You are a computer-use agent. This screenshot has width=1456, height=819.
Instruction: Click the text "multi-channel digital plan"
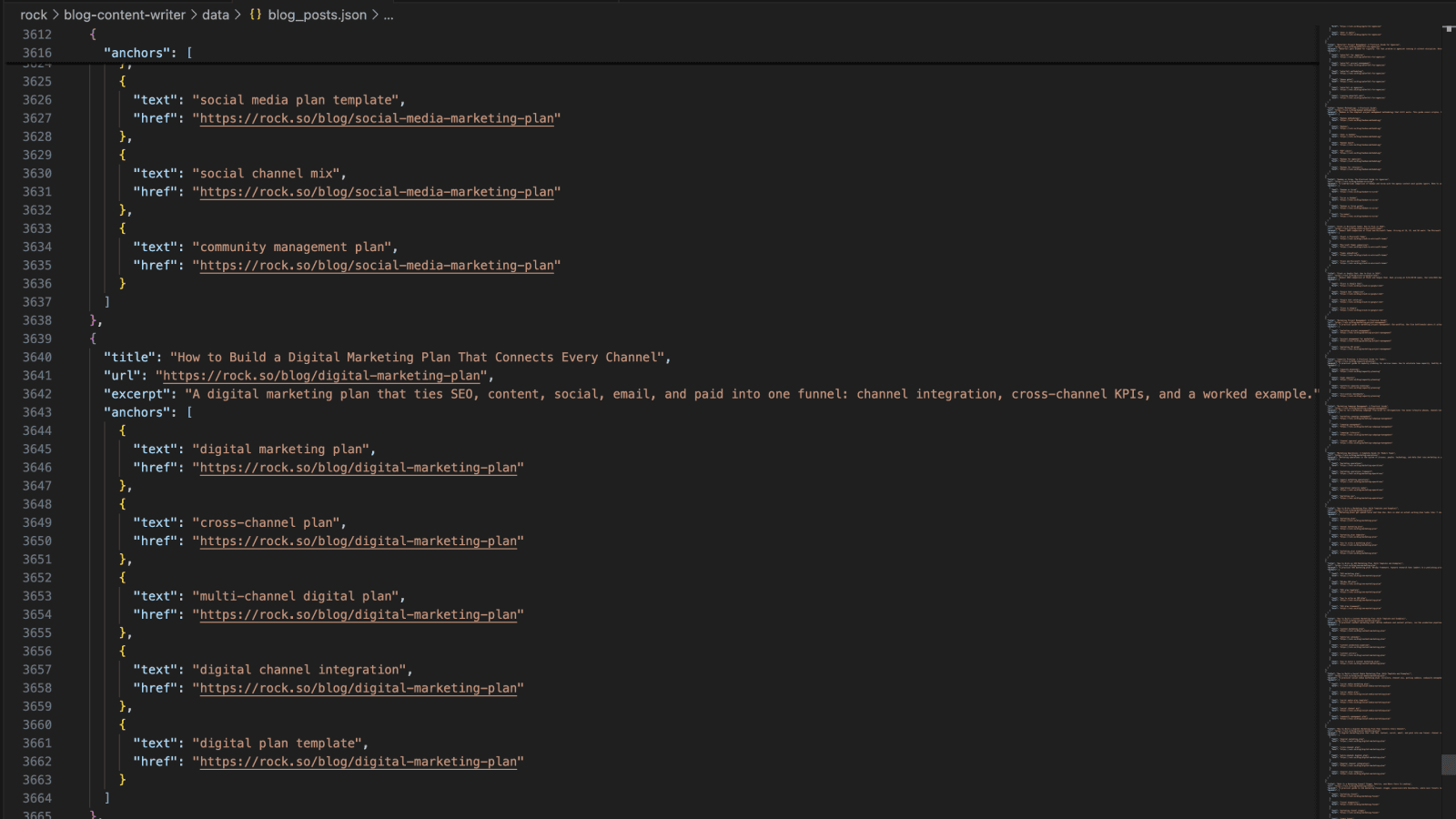296,597
